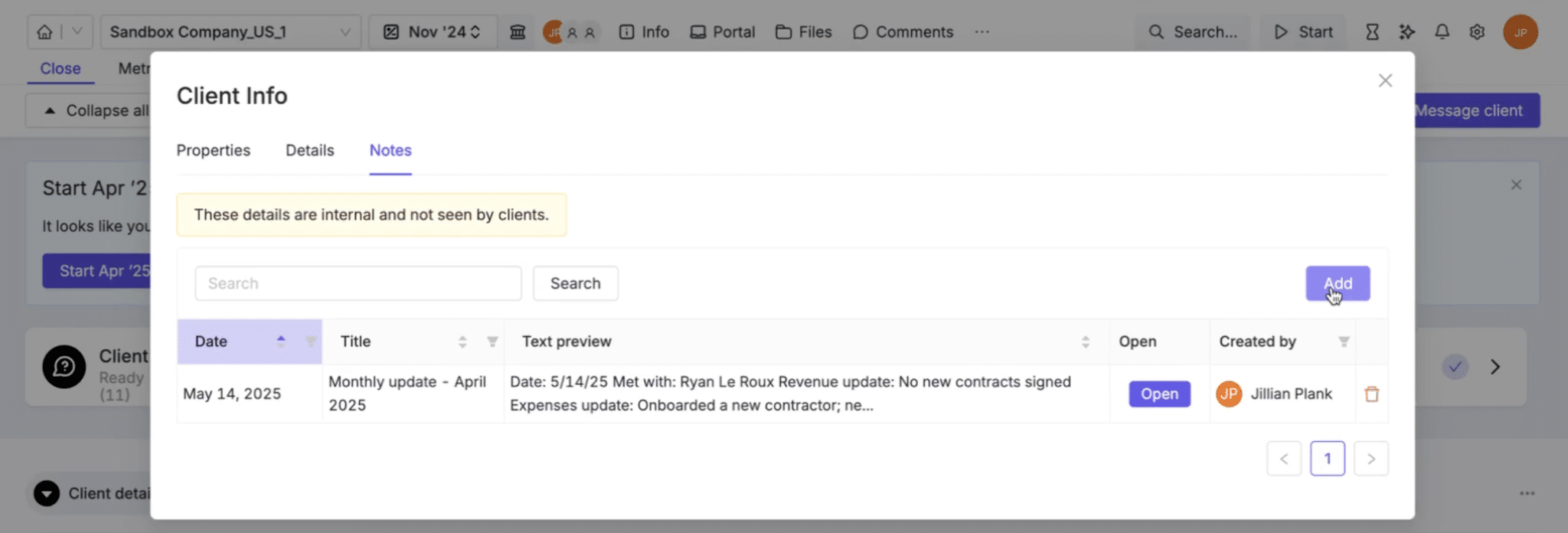Open the Monthly update note via Open button

(1159, 394)
